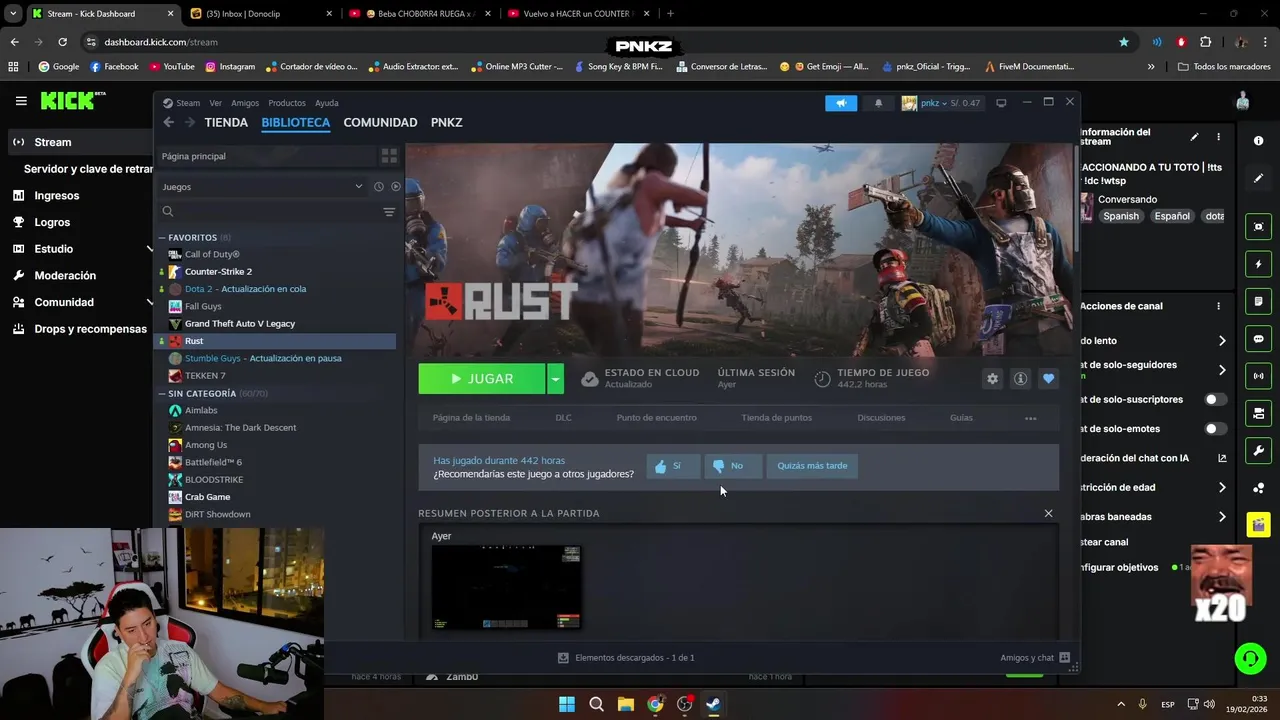Close Resumen posterior a la partida
The height and width of the screenshot is (720, 1280).
(1048, 513)
